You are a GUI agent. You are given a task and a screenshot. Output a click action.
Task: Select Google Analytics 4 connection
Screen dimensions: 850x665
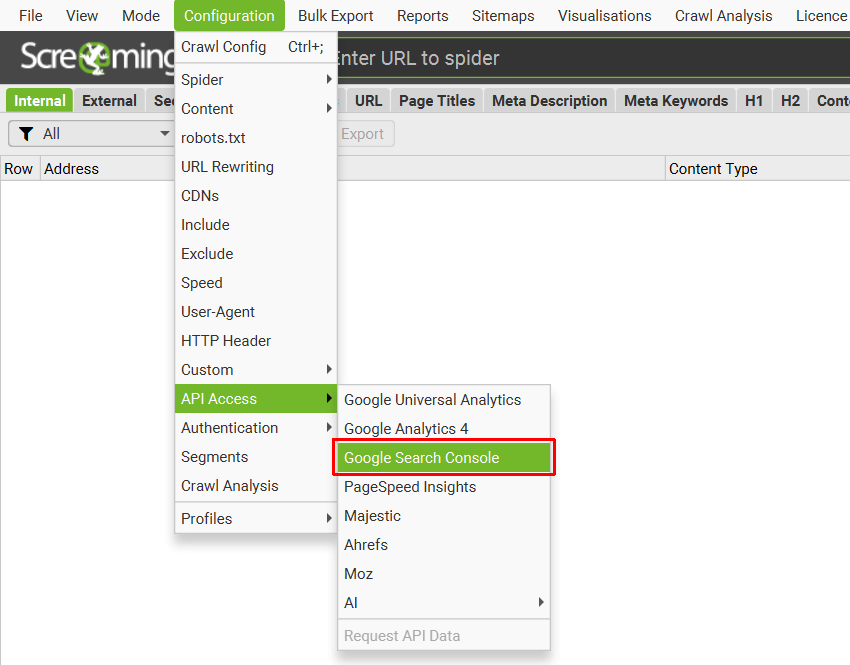405,428
